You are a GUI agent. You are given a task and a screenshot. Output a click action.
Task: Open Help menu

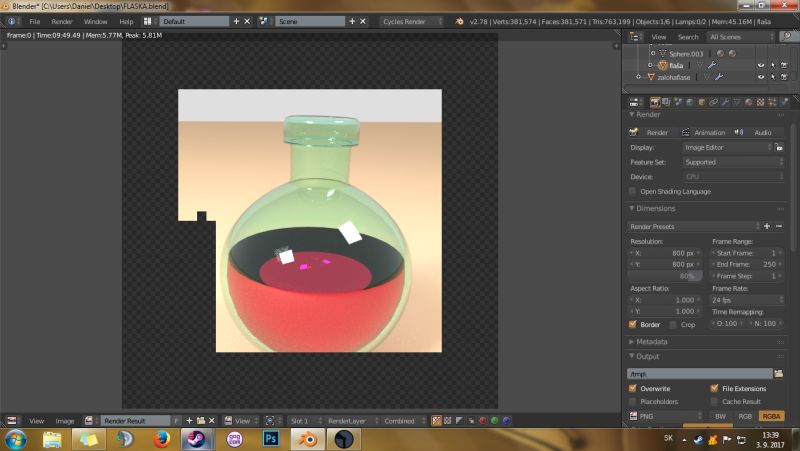126,21
